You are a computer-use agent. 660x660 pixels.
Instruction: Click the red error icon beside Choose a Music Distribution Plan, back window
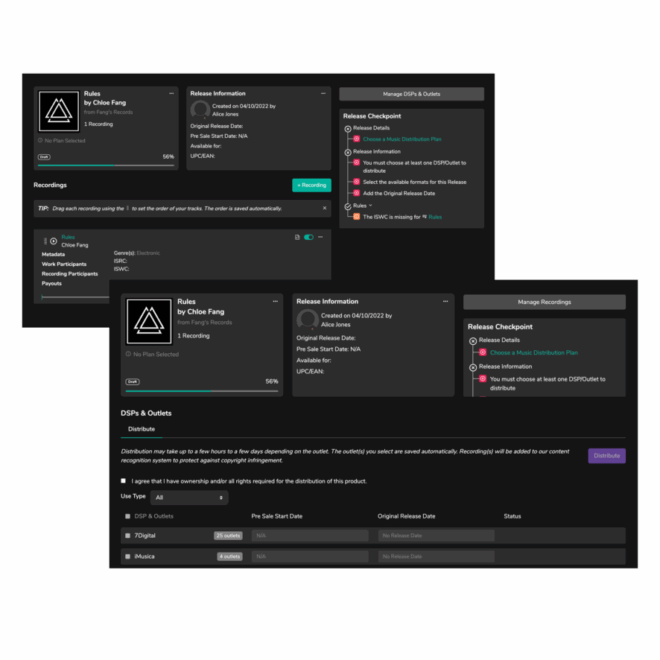[x=357, y=139]
